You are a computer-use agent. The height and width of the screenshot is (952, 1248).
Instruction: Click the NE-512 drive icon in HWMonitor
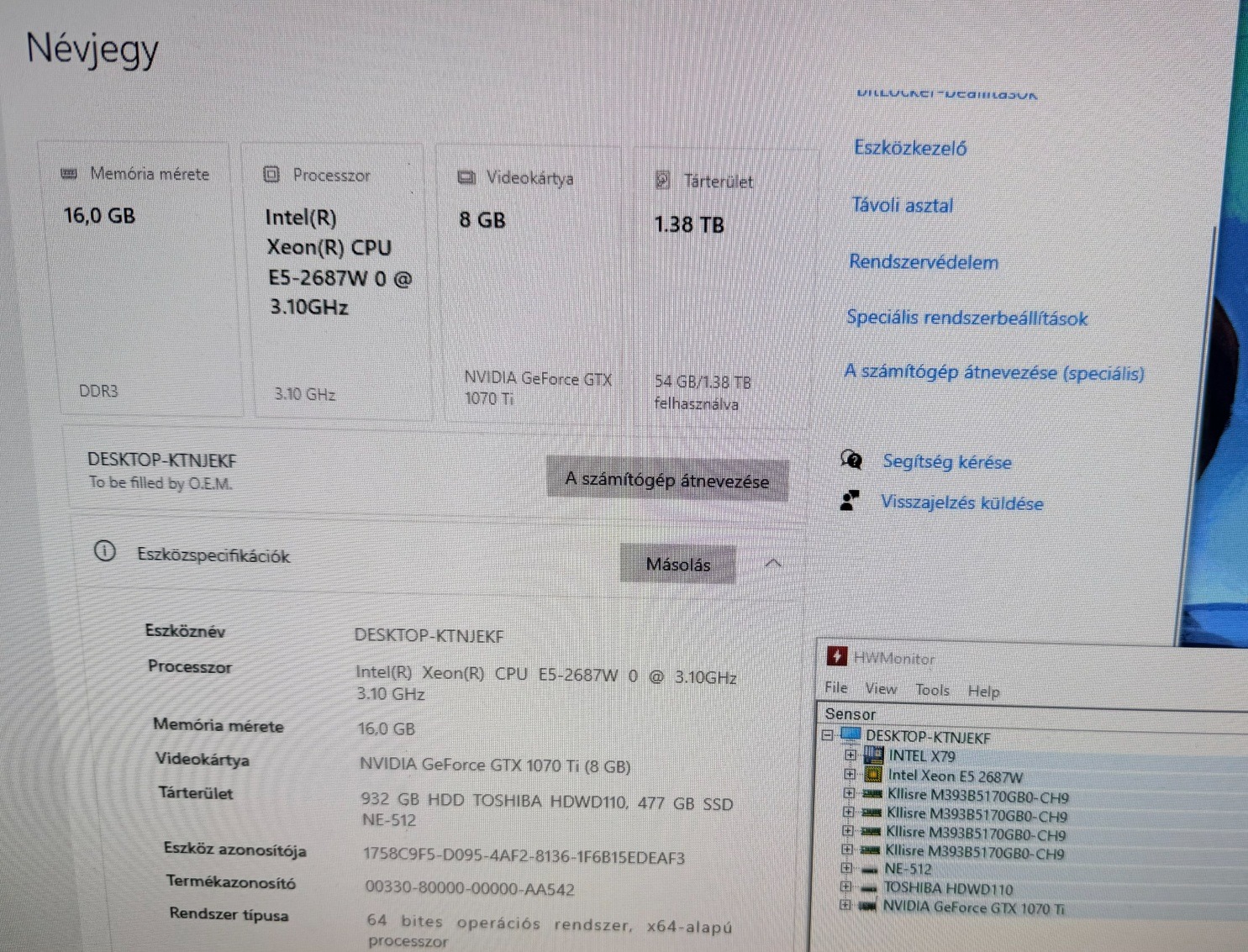pyautogui.click(x=869, y=869)
